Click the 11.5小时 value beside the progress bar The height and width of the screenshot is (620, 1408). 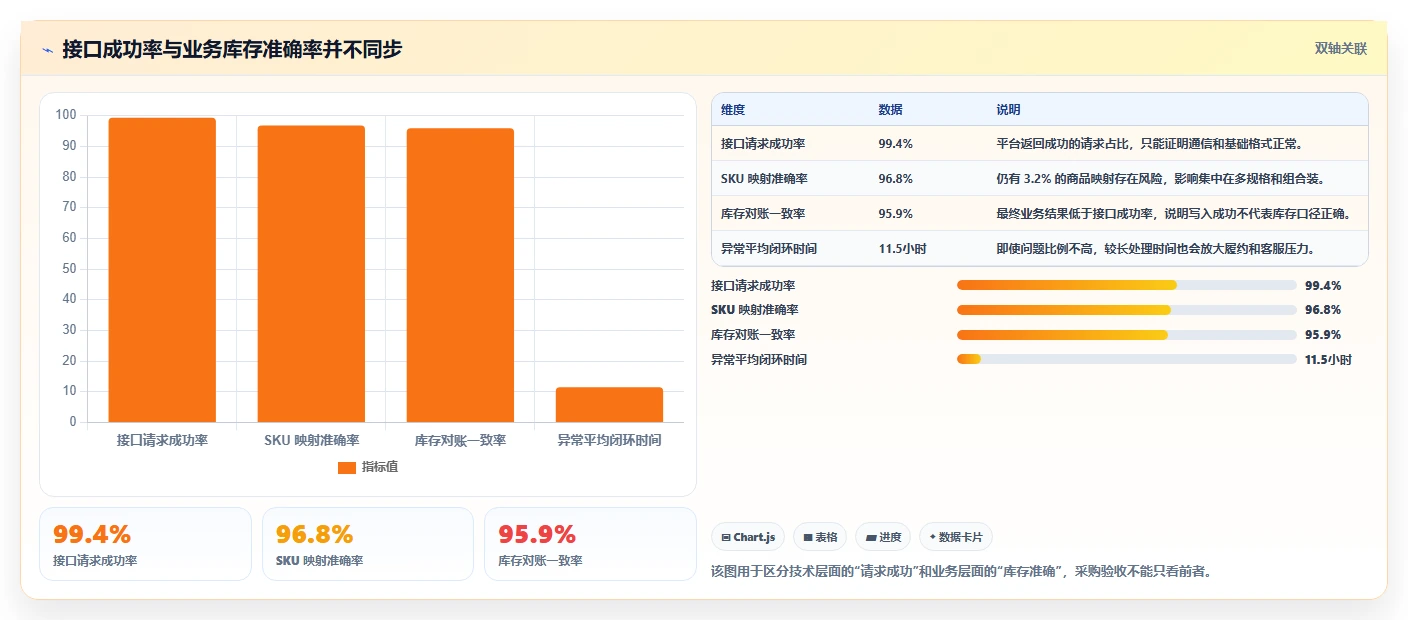coord(1328,360)
